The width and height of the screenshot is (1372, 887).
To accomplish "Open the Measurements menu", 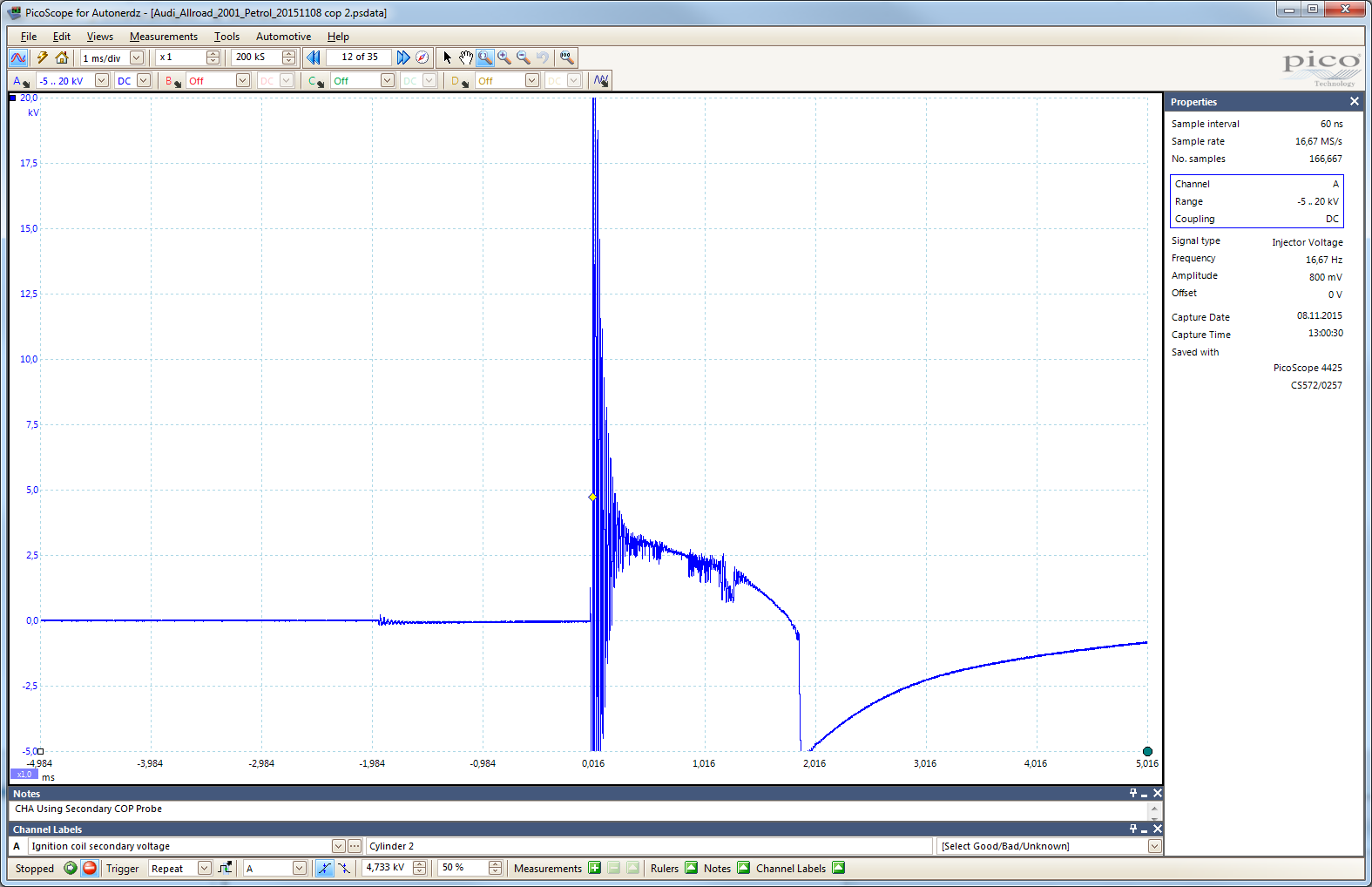I will pos(164,37).
